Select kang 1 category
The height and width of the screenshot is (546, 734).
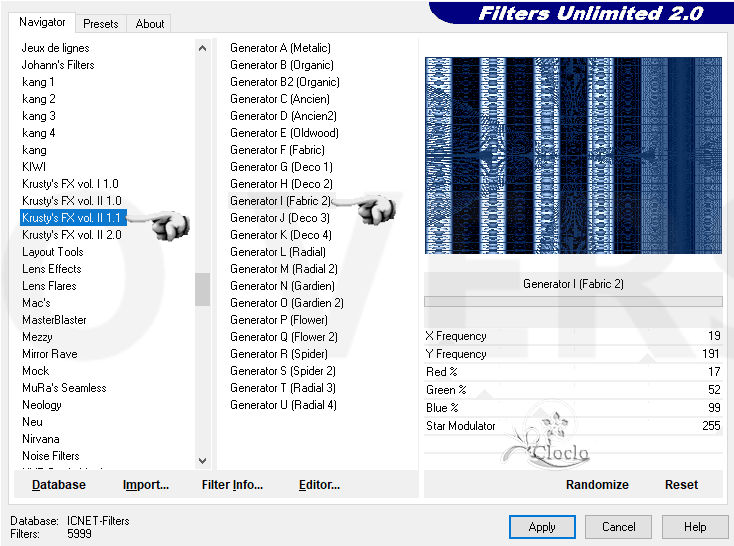[38, 82]
